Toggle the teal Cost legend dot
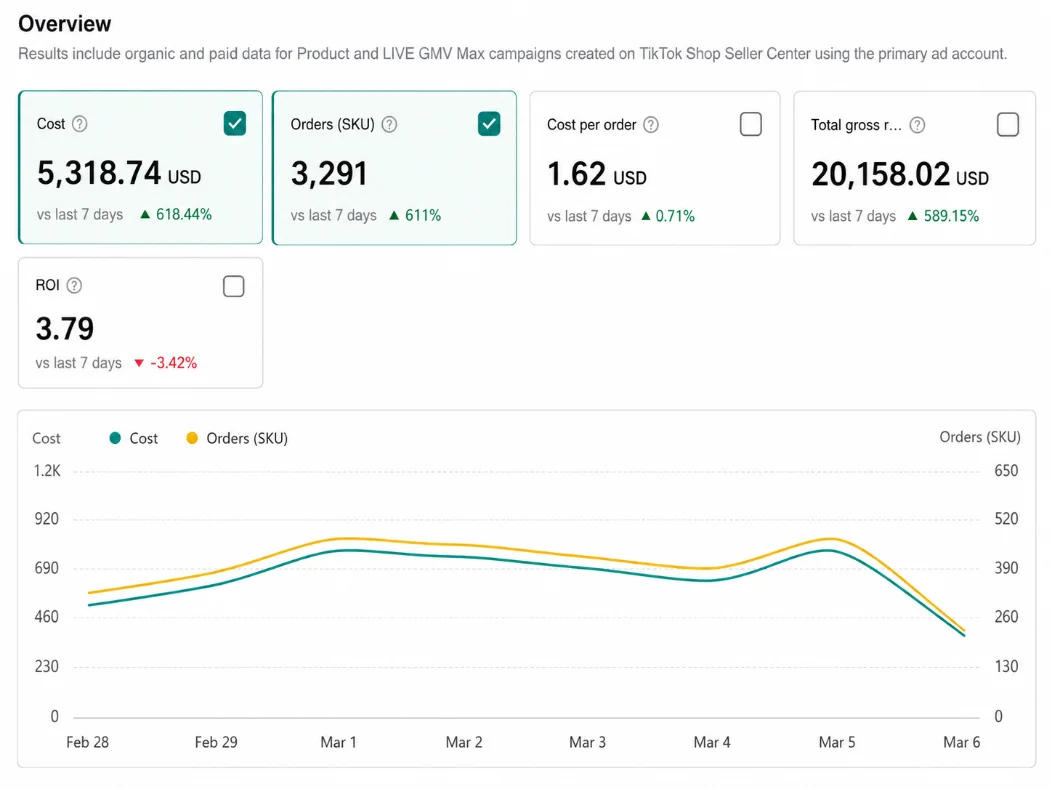Viewport: 1052px width, 789px height. [x=115, y=438]
